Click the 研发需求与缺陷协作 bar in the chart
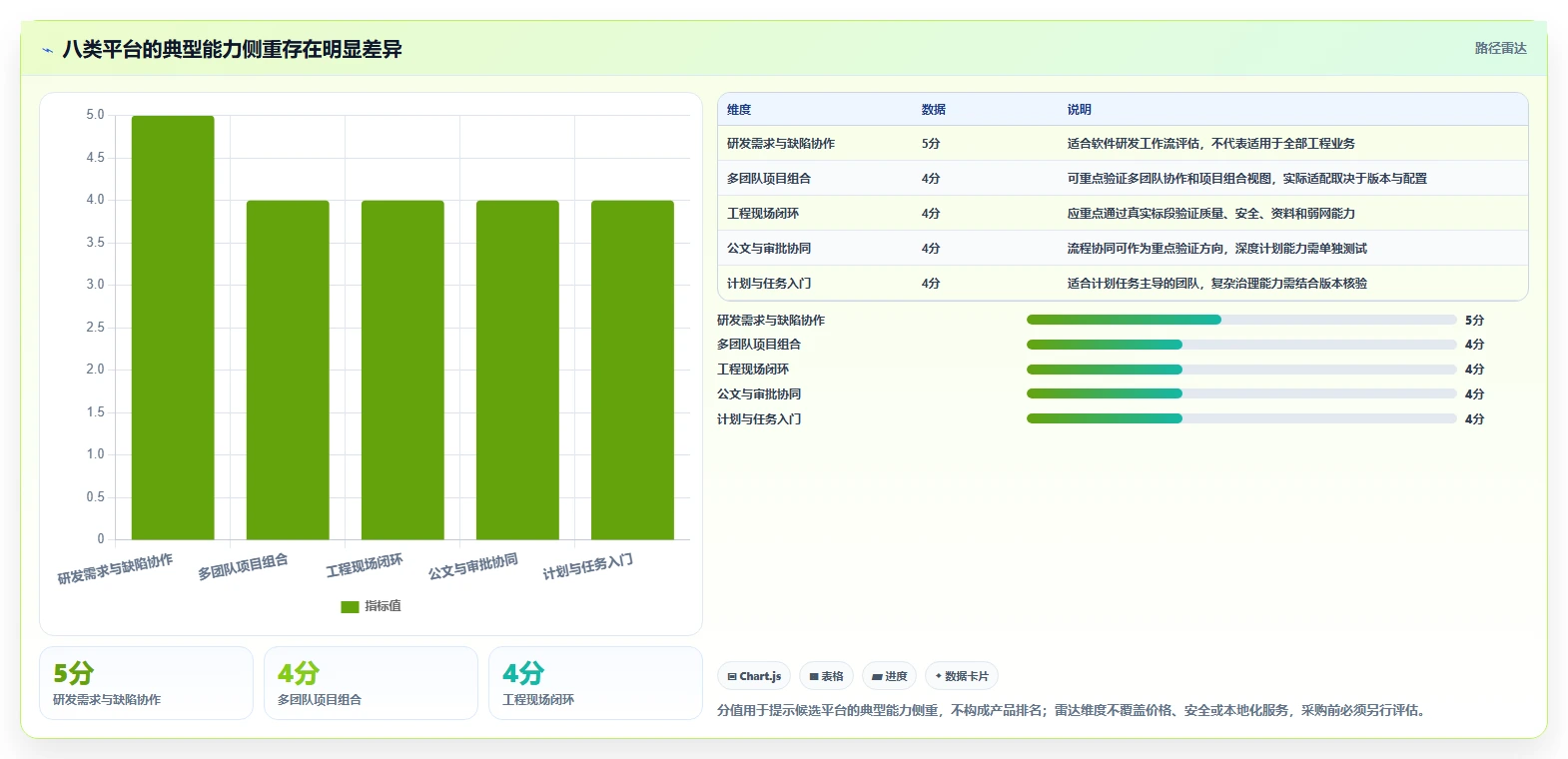Screen dimensions: 1568x759 [173, 328]
